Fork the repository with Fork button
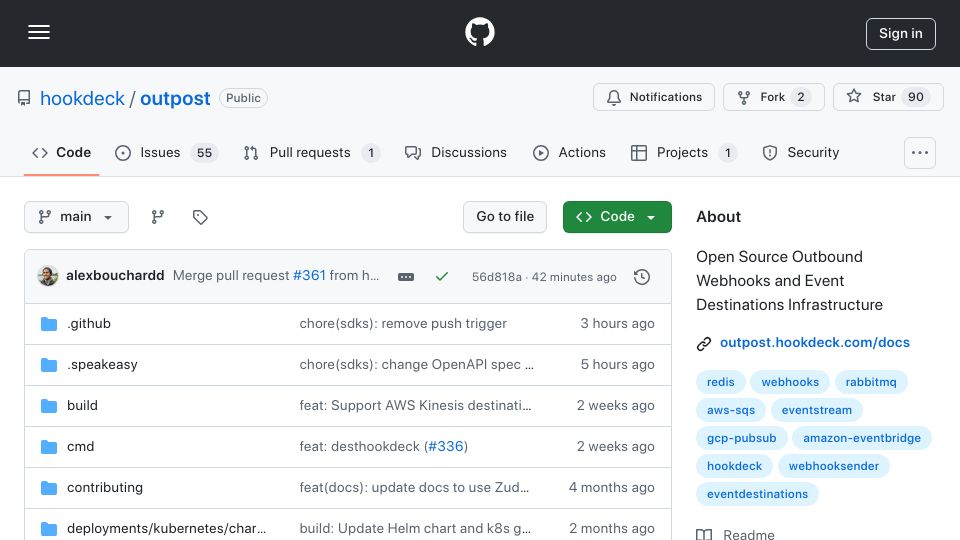The width and height of the screenshot is (960, 540). click(x=774, y=97)
